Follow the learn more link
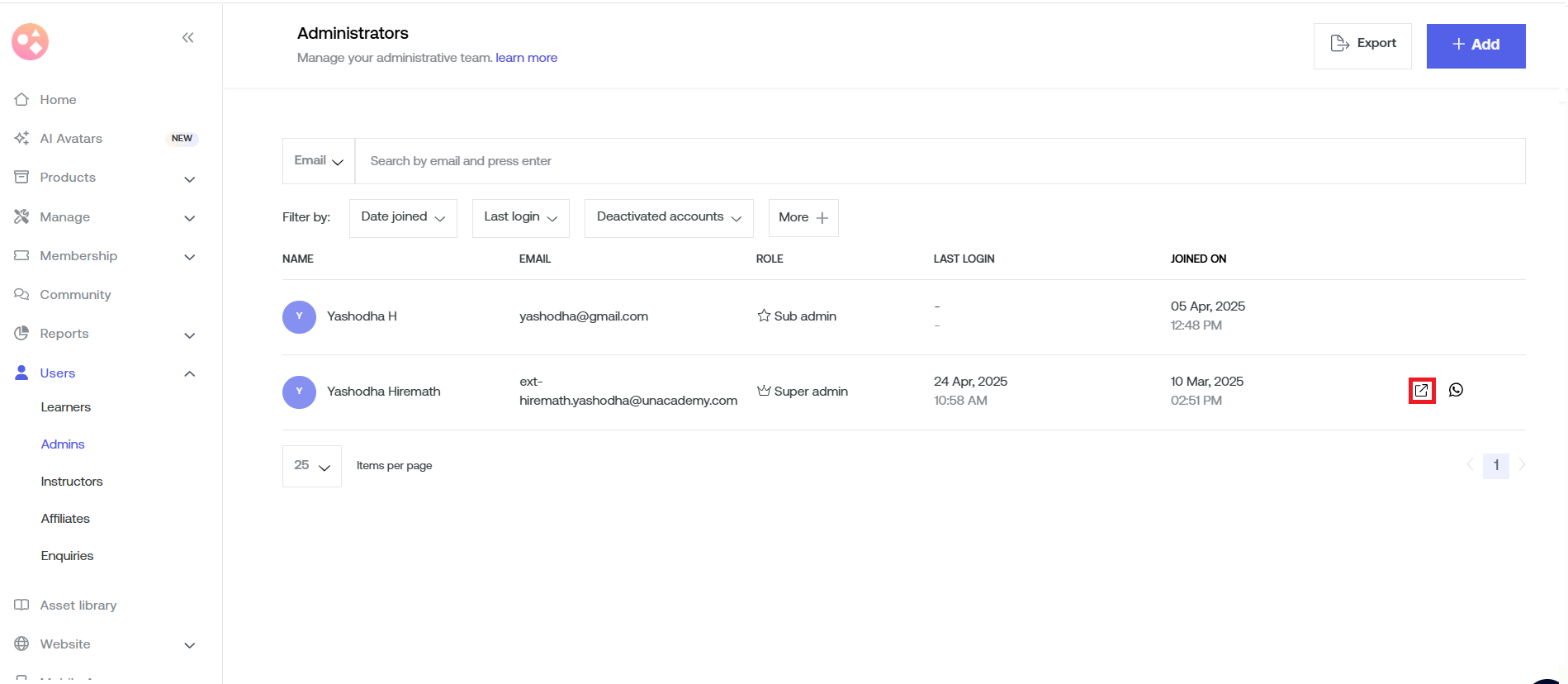Image resolution: width=1568 pixels, height=684 pixels. click(x=526, y=58)
